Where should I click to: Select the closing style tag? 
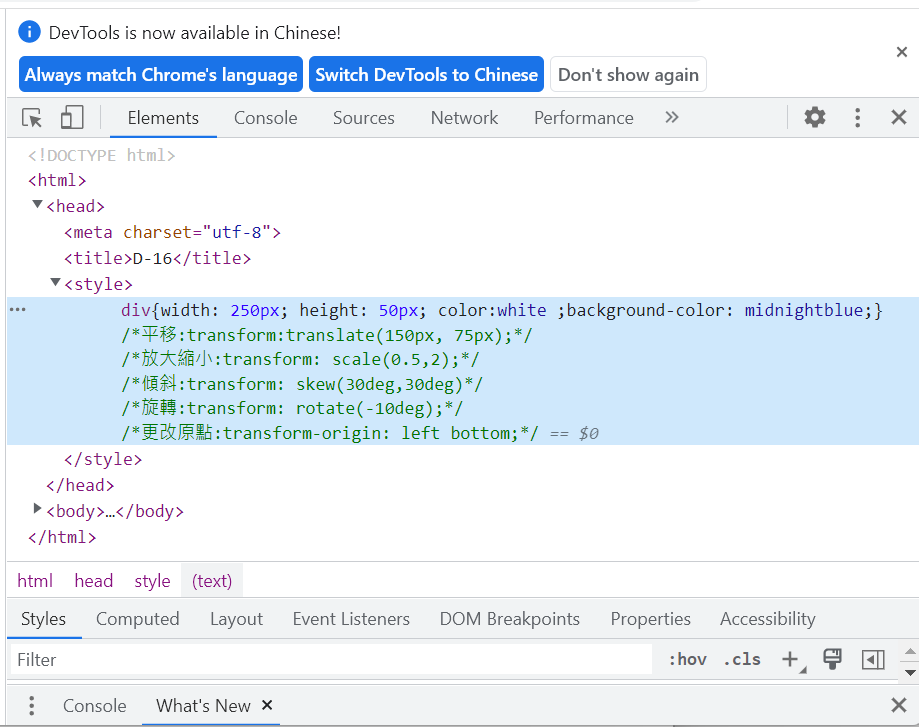[103, 459]
